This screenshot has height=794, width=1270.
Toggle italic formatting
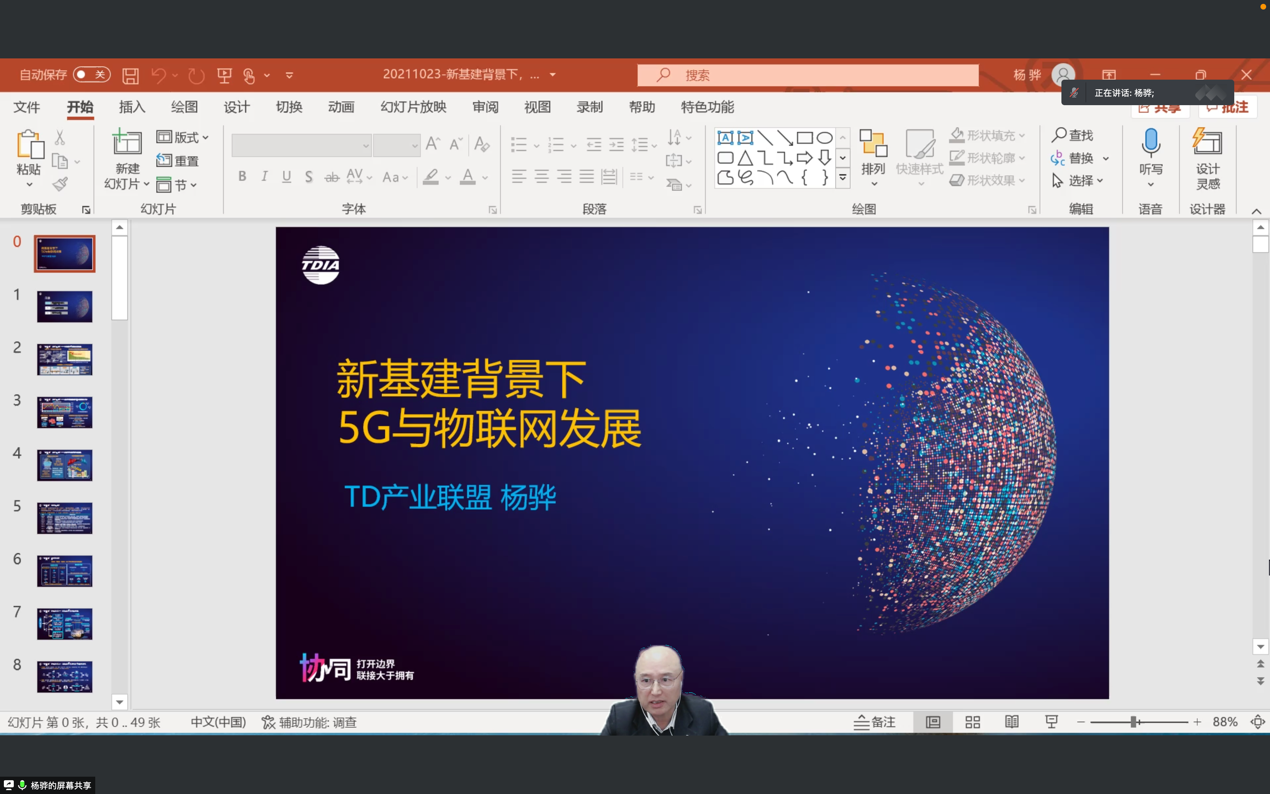click(264, 176)
